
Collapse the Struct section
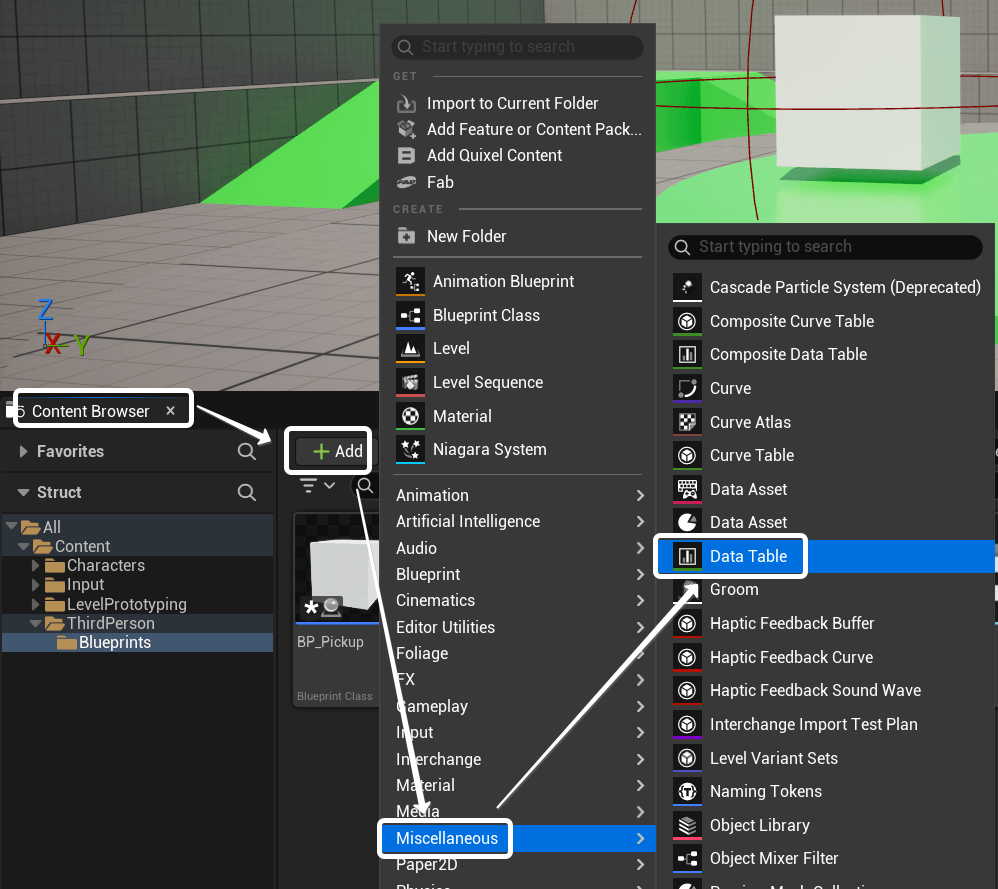coord(24,493)
